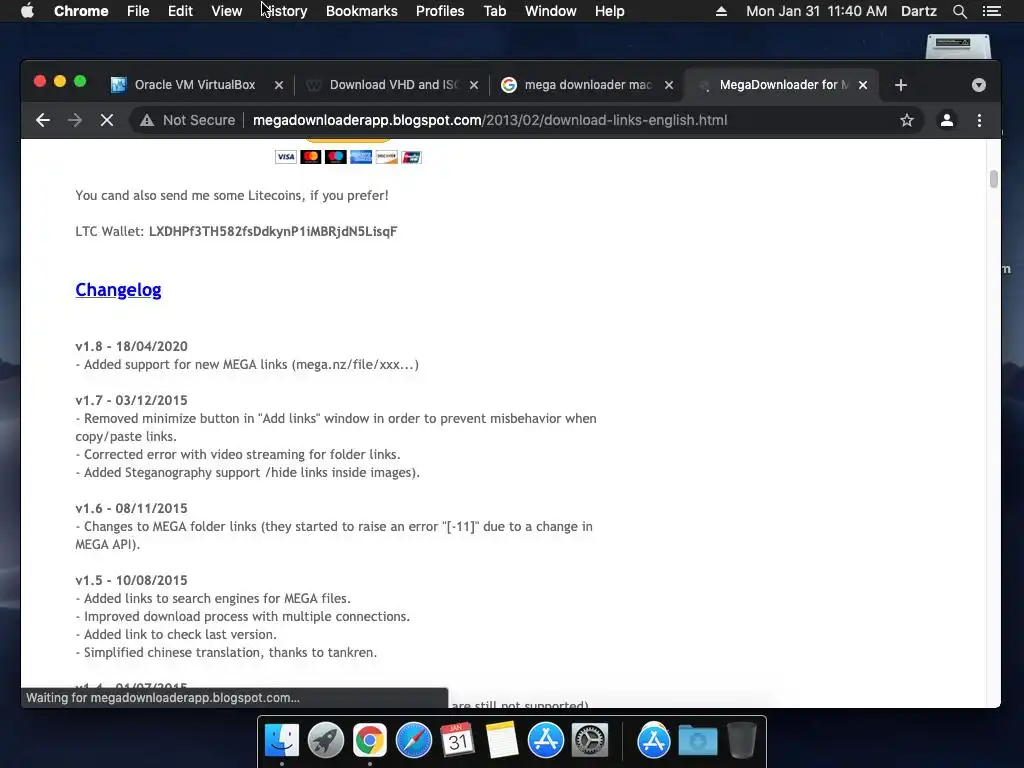Select the MegaDownloader tab
This screenshot has height=768, width=1024.
click(782, 85)
